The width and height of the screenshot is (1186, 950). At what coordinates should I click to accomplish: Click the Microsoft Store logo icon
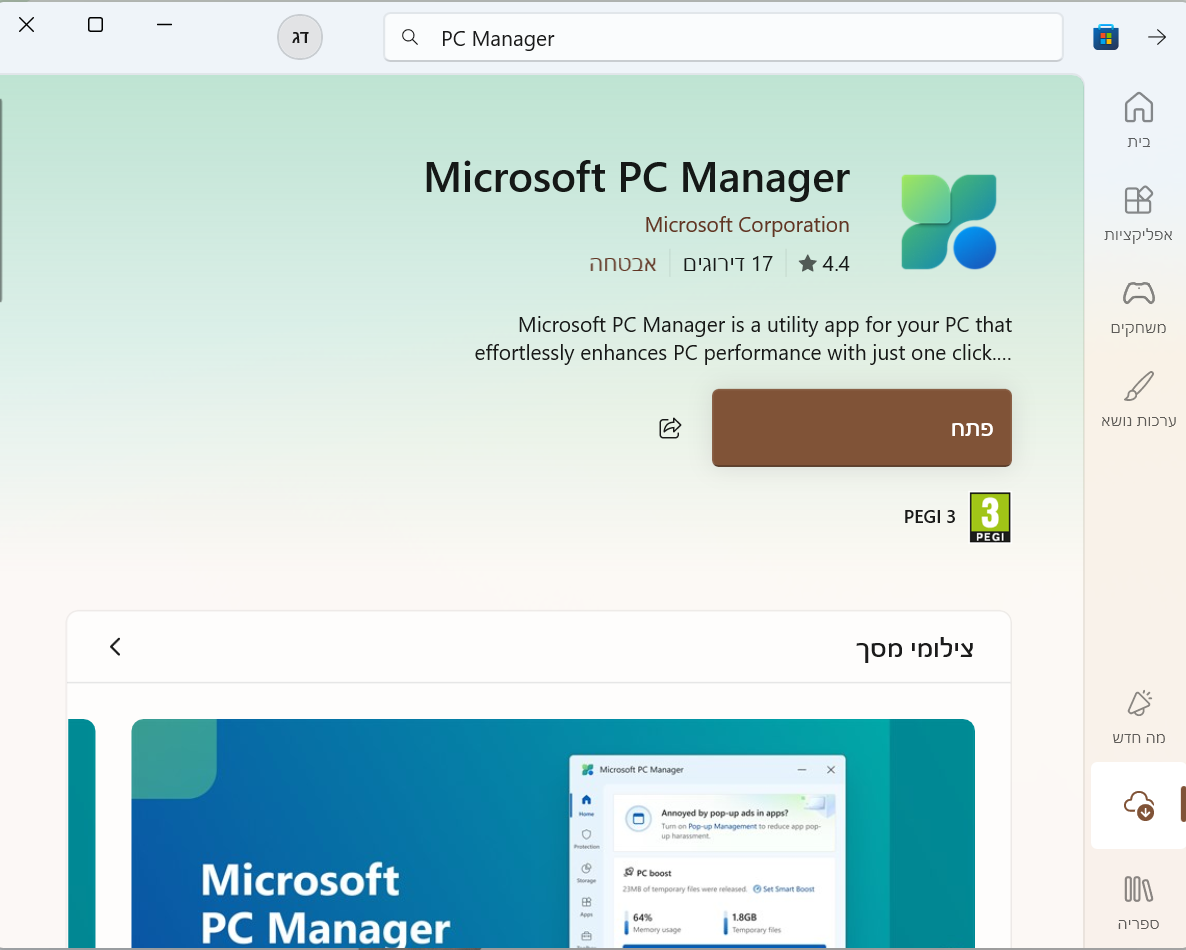(1105, 37)
